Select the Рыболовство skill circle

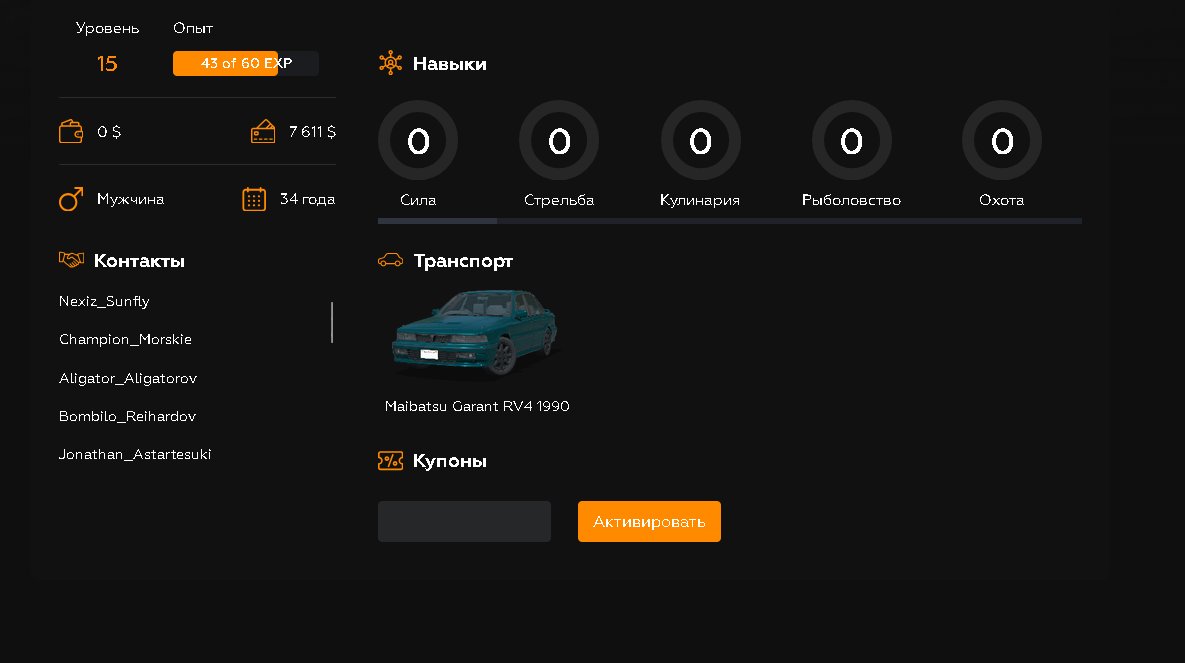tap(851, 142)
